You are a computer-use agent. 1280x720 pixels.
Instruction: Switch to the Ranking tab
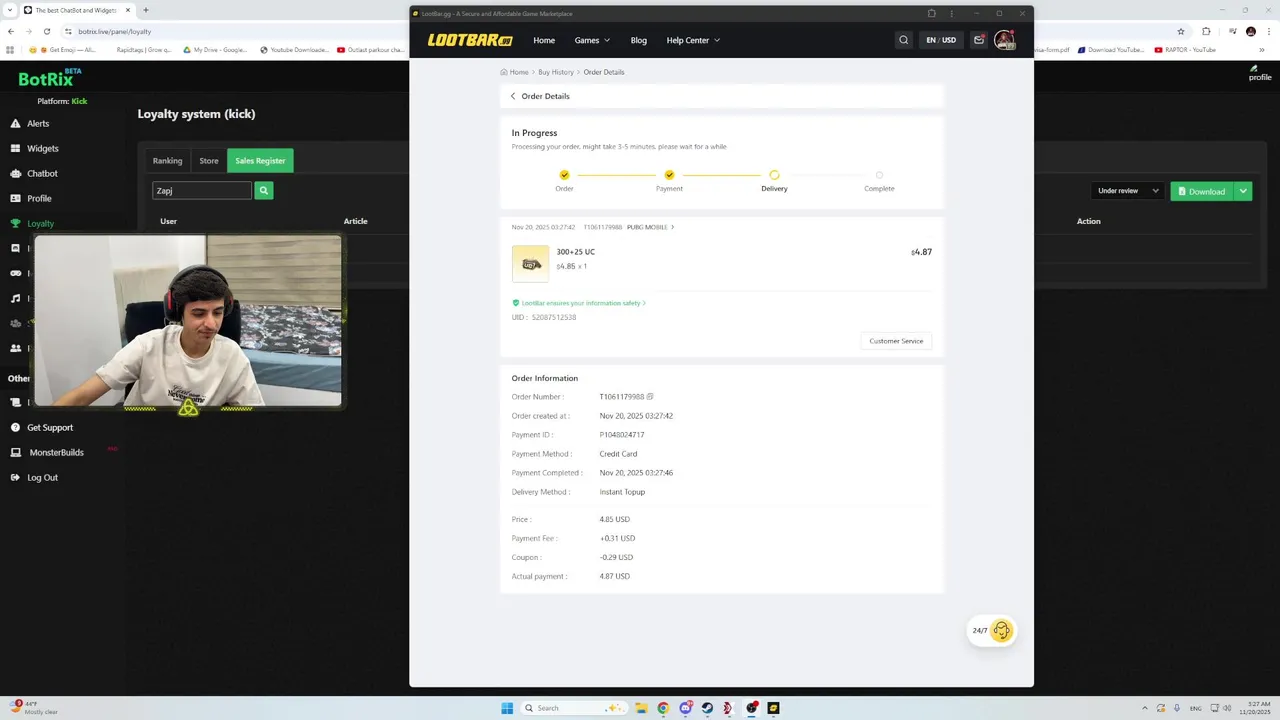(x=167, y=160)
